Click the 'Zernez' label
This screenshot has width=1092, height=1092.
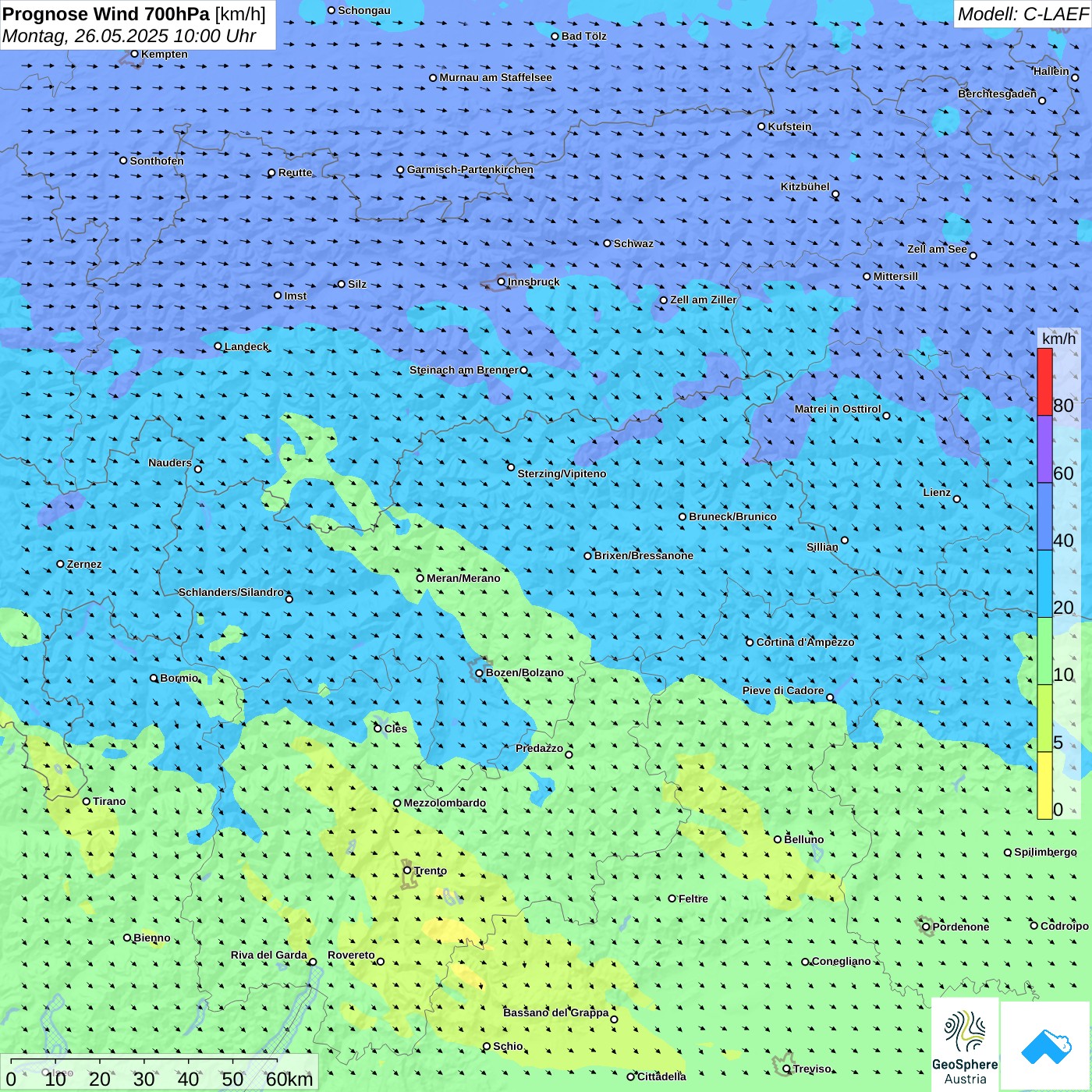pos(84,564)
